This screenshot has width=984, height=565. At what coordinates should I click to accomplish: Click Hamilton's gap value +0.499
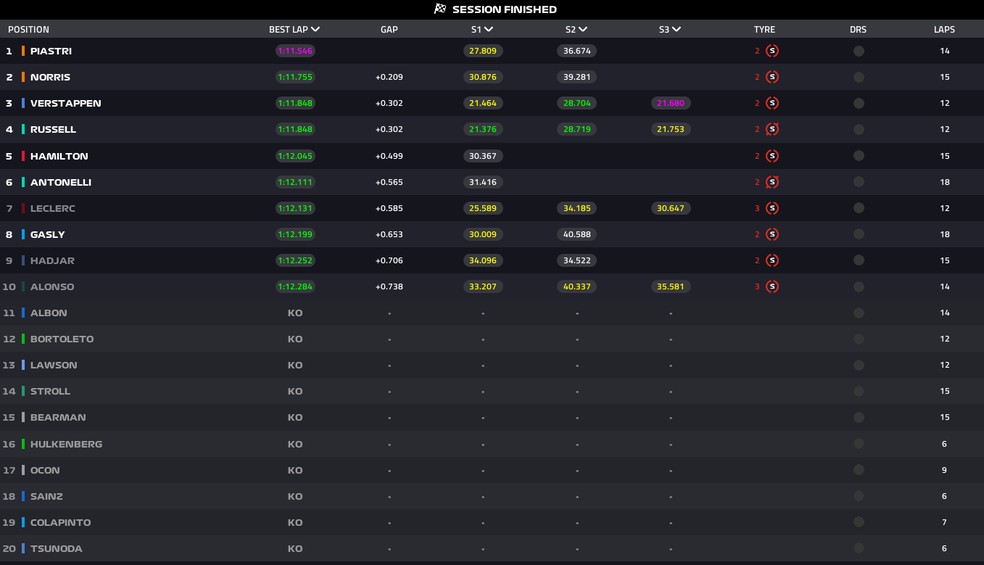pyautogui.click(x=389, y=156)
